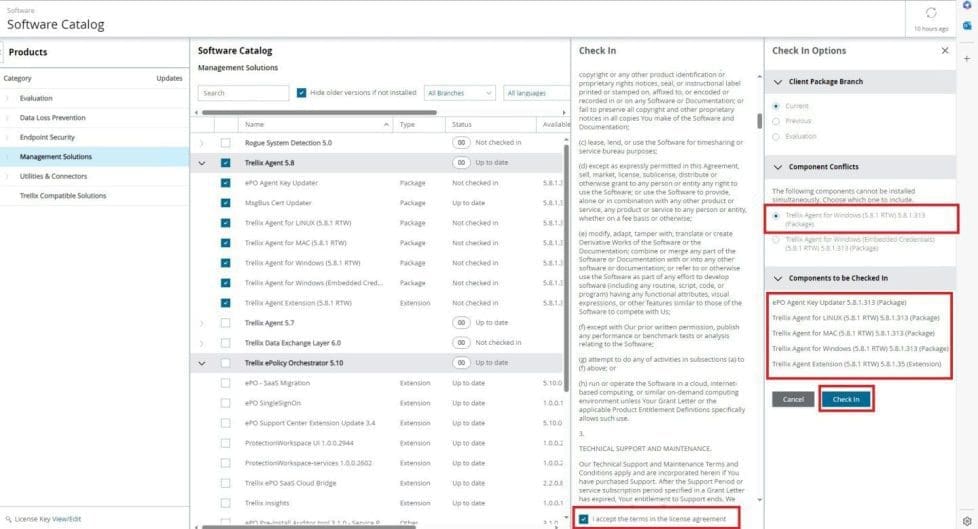Image resolution: width=978 pixels, height=529 pixels.
Task: Click the license key icon at bottom left
Action: click(x=7, y=519)
